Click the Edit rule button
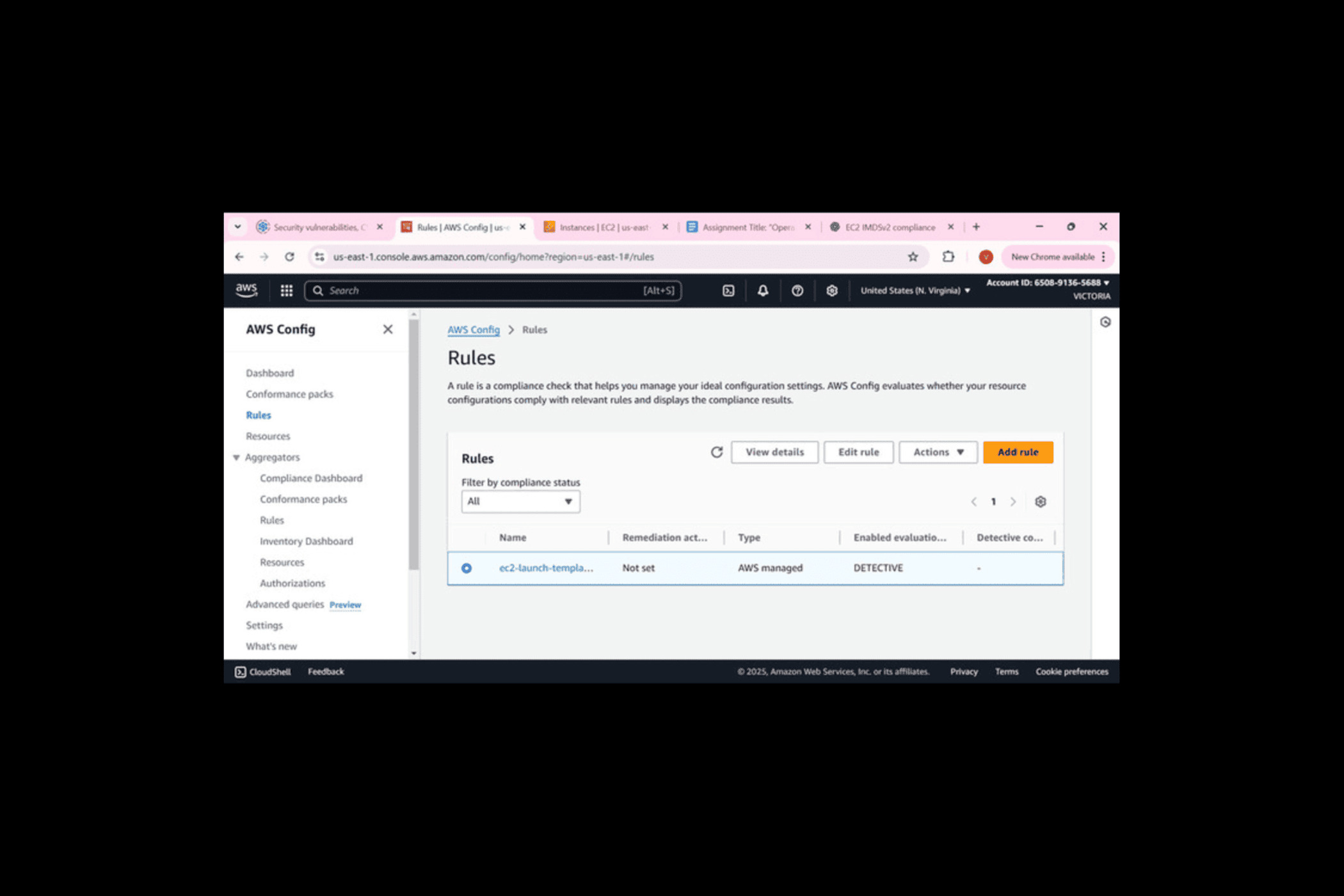Image resolution: width=1344 pixels, height=896 pixels. pos(859,452)
